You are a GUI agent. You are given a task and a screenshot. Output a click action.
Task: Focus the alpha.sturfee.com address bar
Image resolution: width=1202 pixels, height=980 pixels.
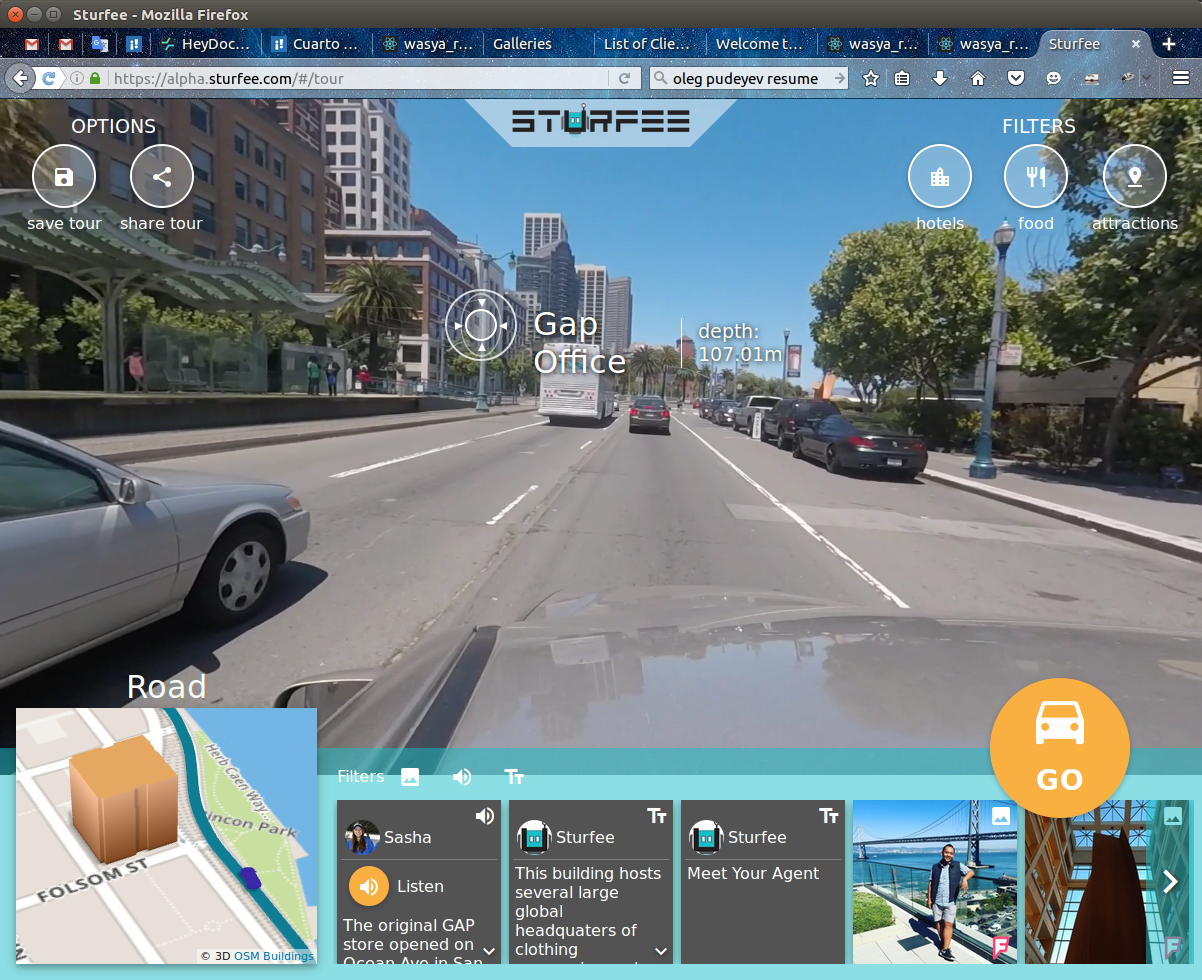(x=360, y=78)
